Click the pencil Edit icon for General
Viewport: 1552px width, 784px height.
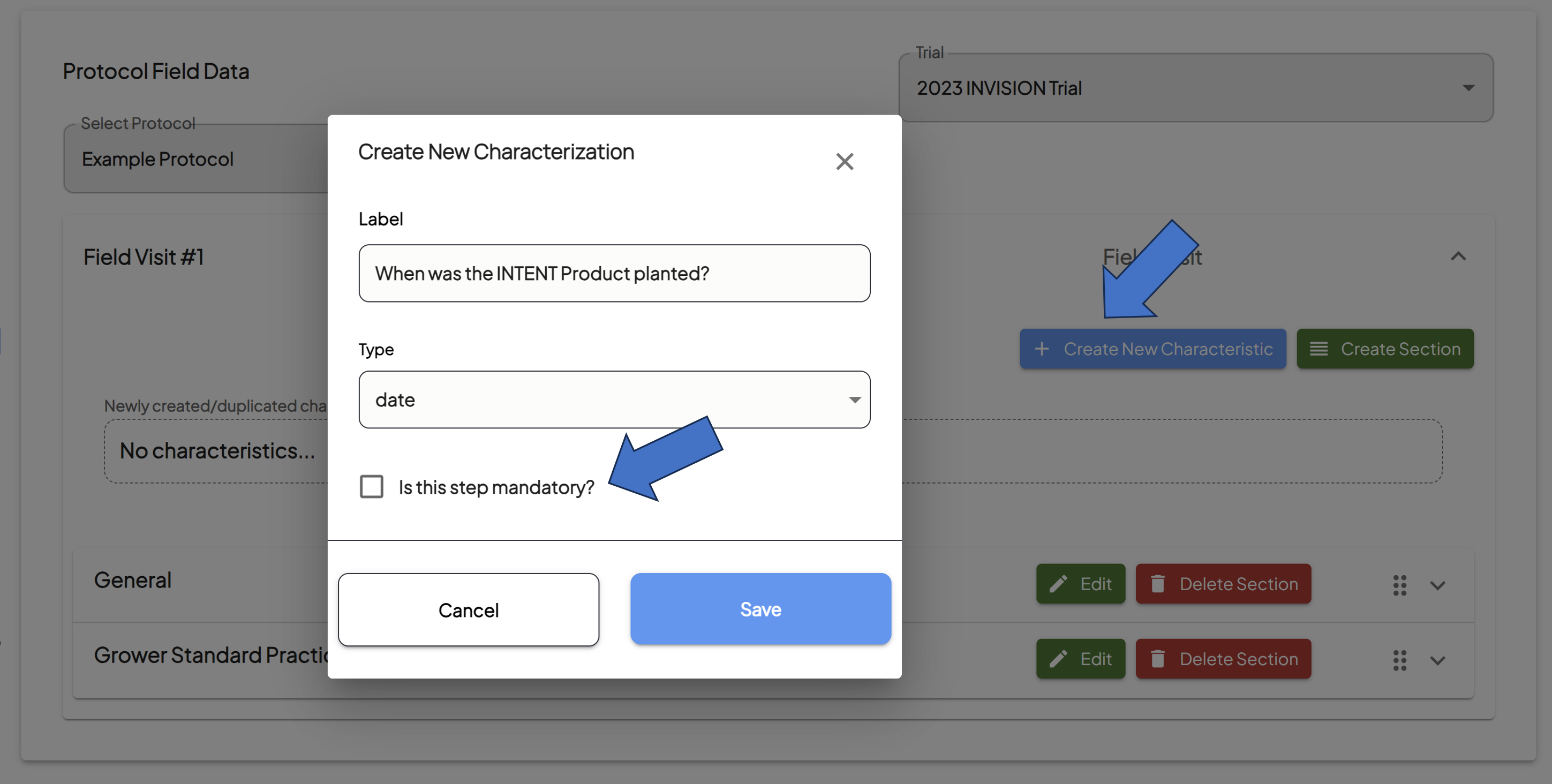(1058, 584)
